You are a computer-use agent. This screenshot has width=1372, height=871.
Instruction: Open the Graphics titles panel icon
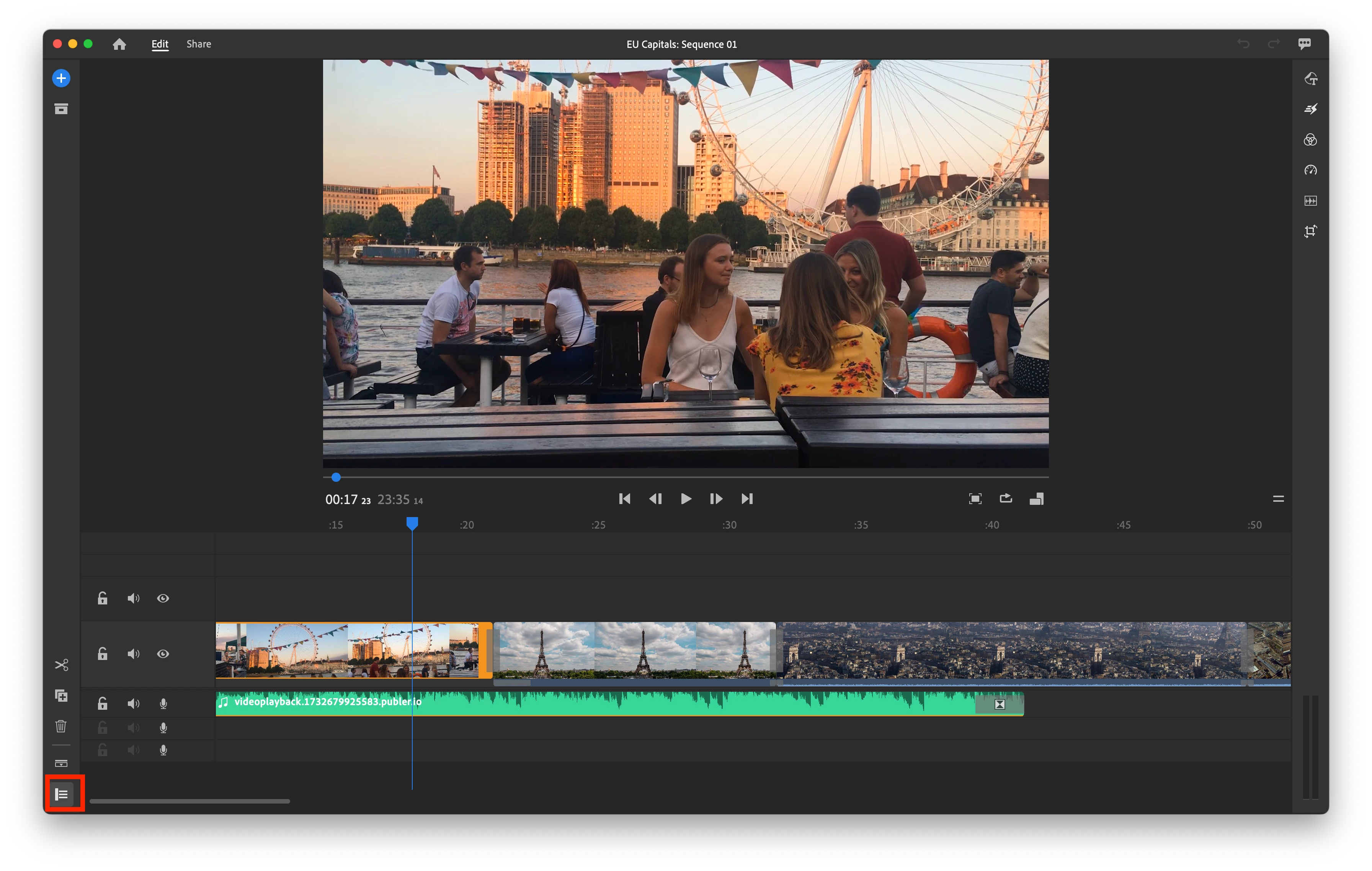(1310, 79)
